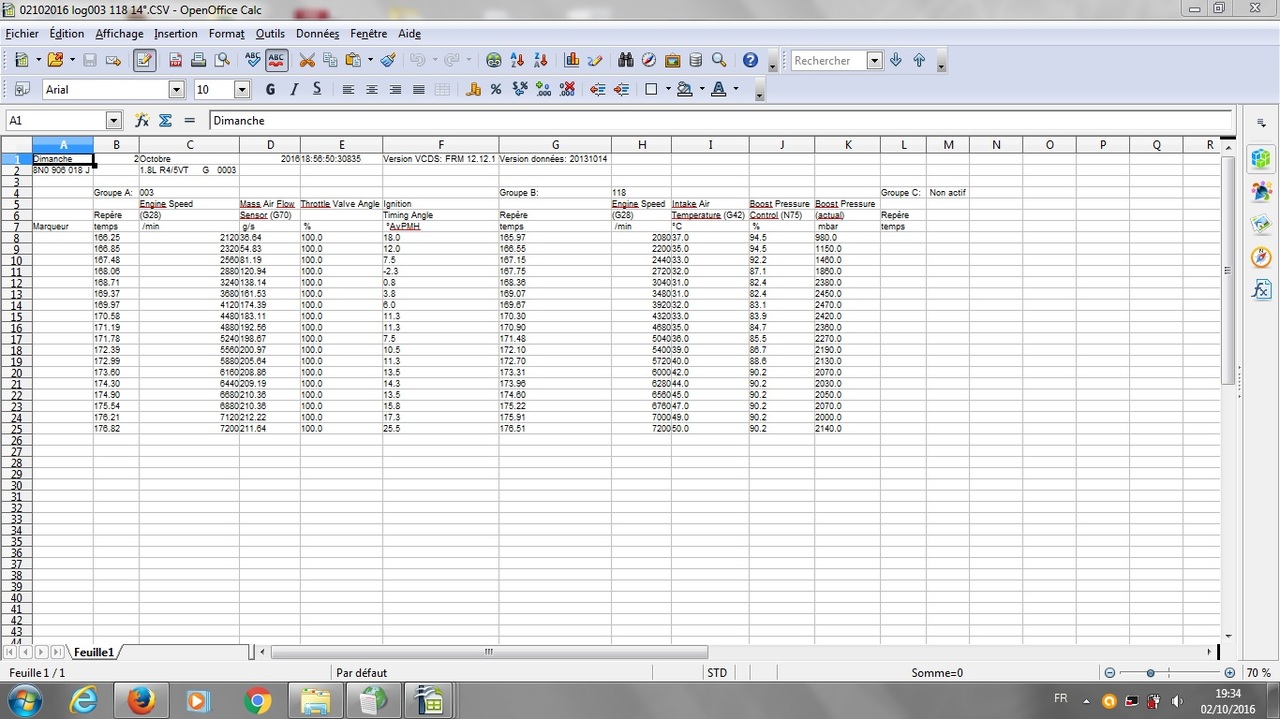Open the Function Wizard icon
Screen dimensions: 1280x719
coord(142,120)
